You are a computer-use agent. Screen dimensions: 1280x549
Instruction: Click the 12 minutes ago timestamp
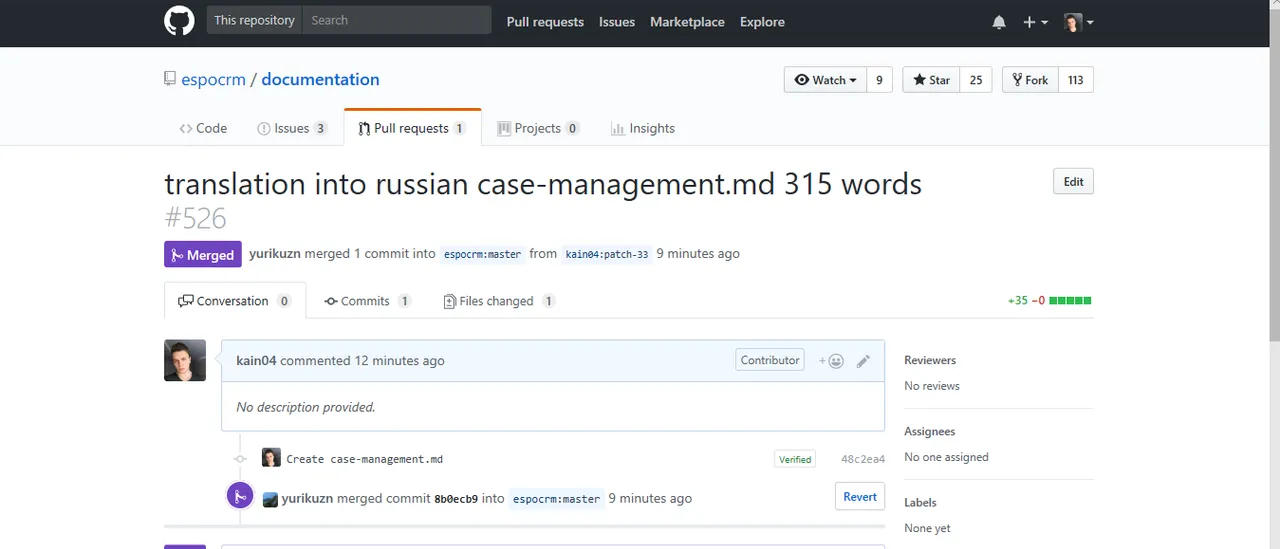click(399, 360)
